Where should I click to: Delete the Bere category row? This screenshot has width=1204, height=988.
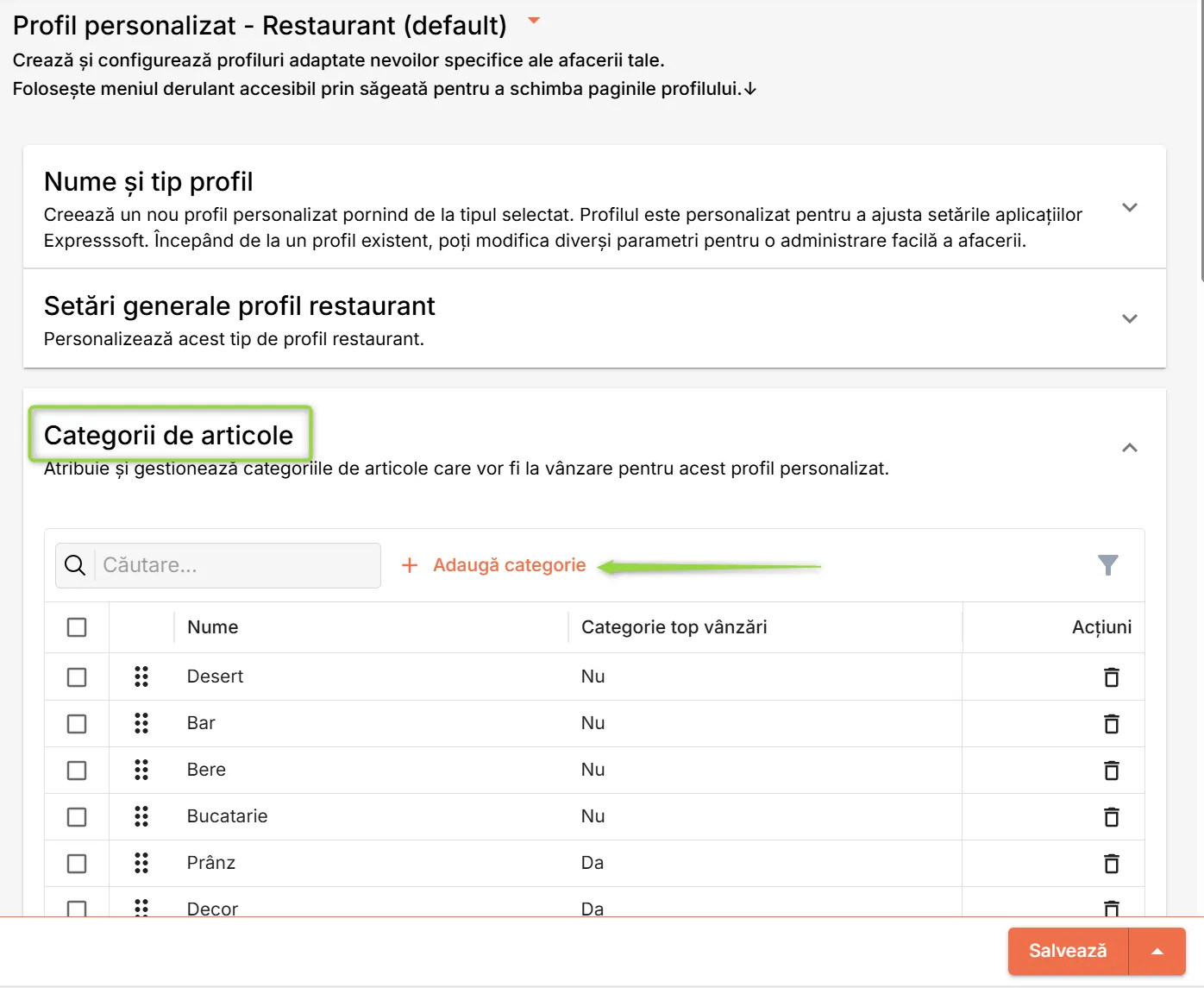pyautogui.click(x=1111, y=771)
